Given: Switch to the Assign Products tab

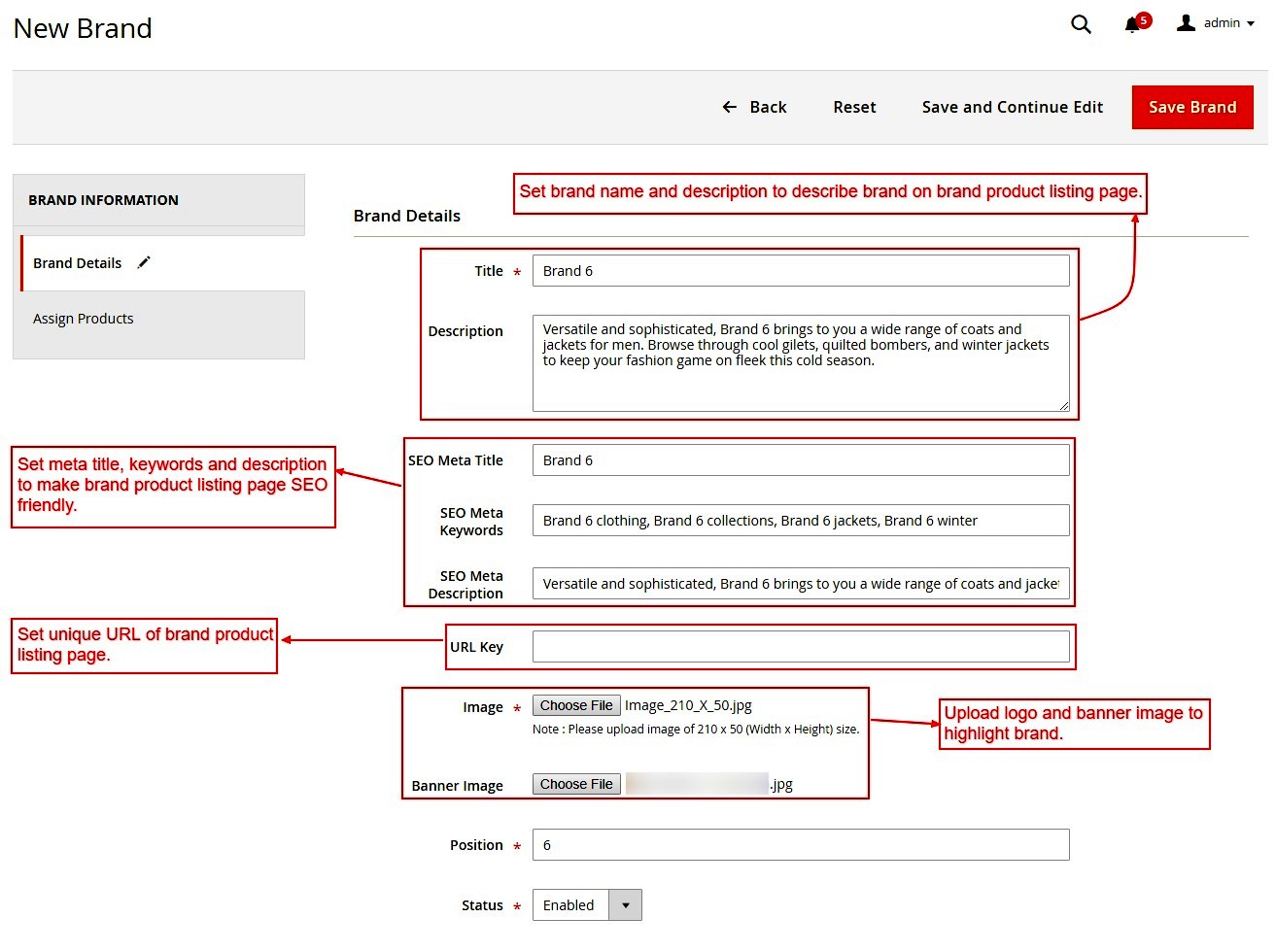Looking at the screenshot, I should coord(84,319).
